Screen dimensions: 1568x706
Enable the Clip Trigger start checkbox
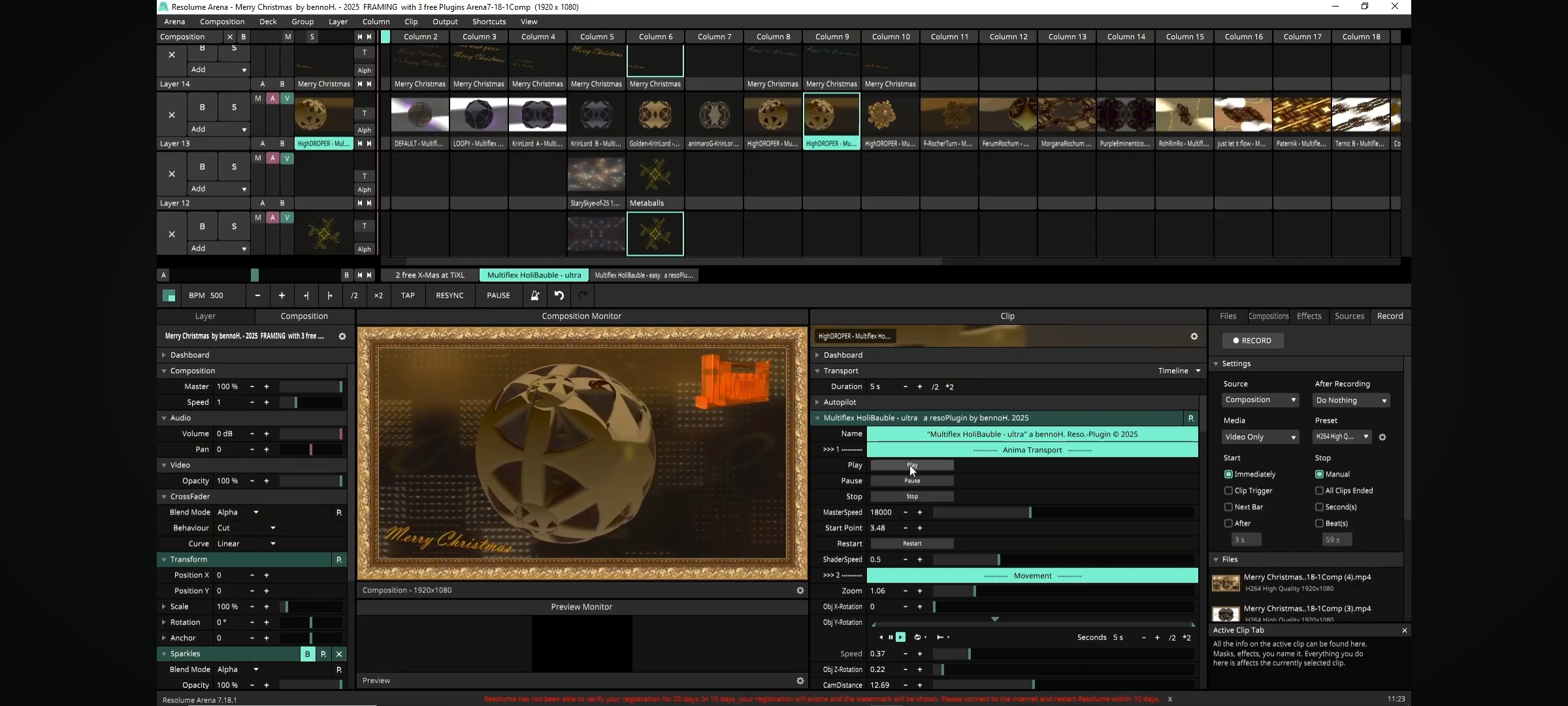click(x=1228, y=491)
